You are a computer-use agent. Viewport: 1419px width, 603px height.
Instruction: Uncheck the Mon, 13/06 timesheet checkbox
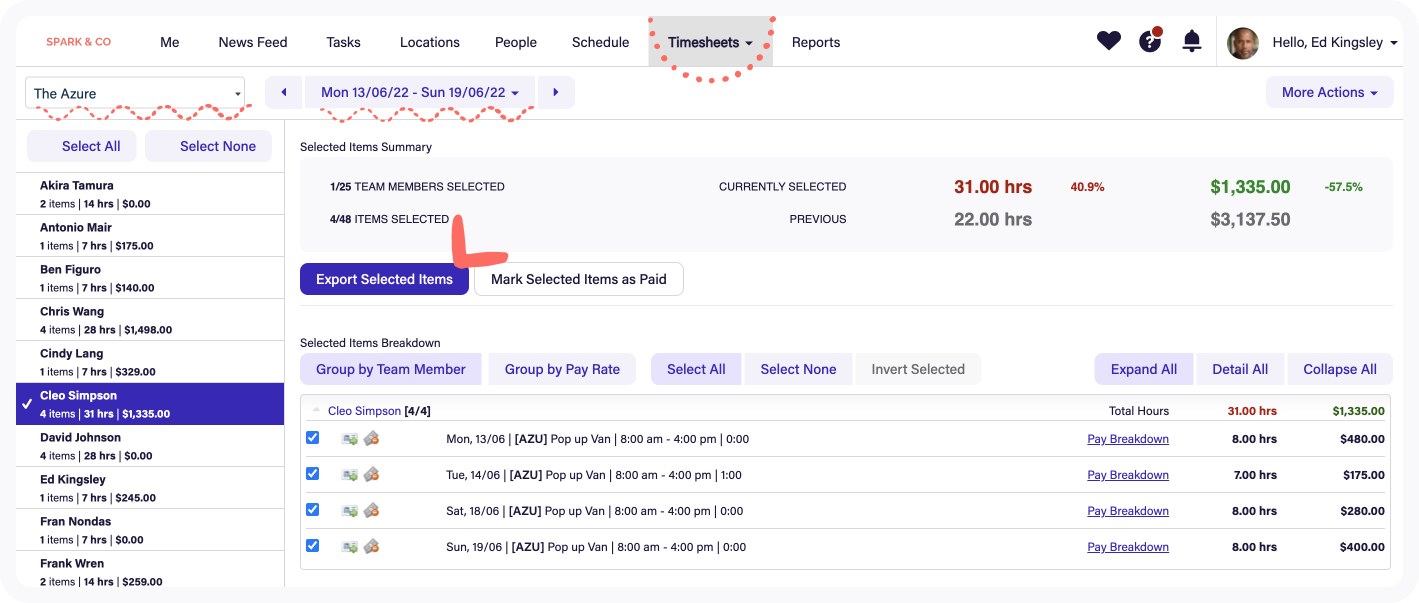click(312, 438)
